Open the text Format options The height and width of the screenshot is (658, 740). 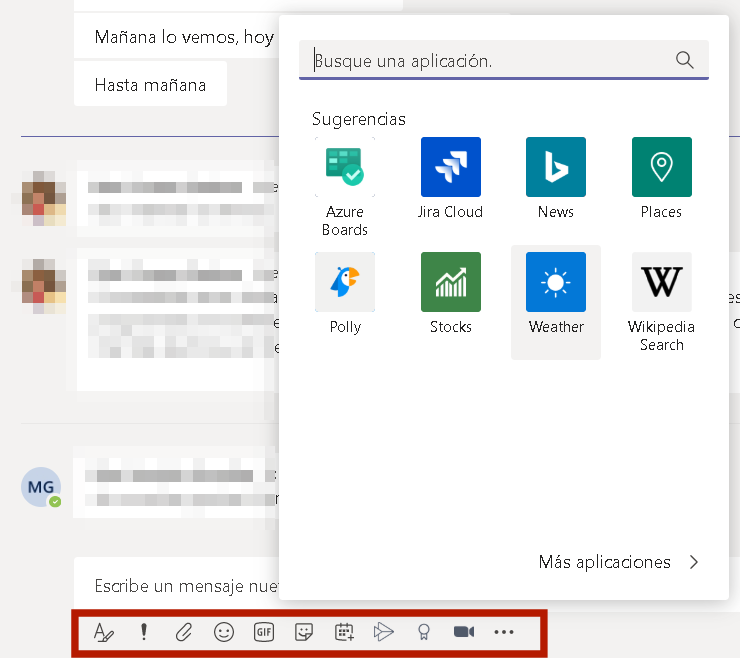tap(103, 632)
